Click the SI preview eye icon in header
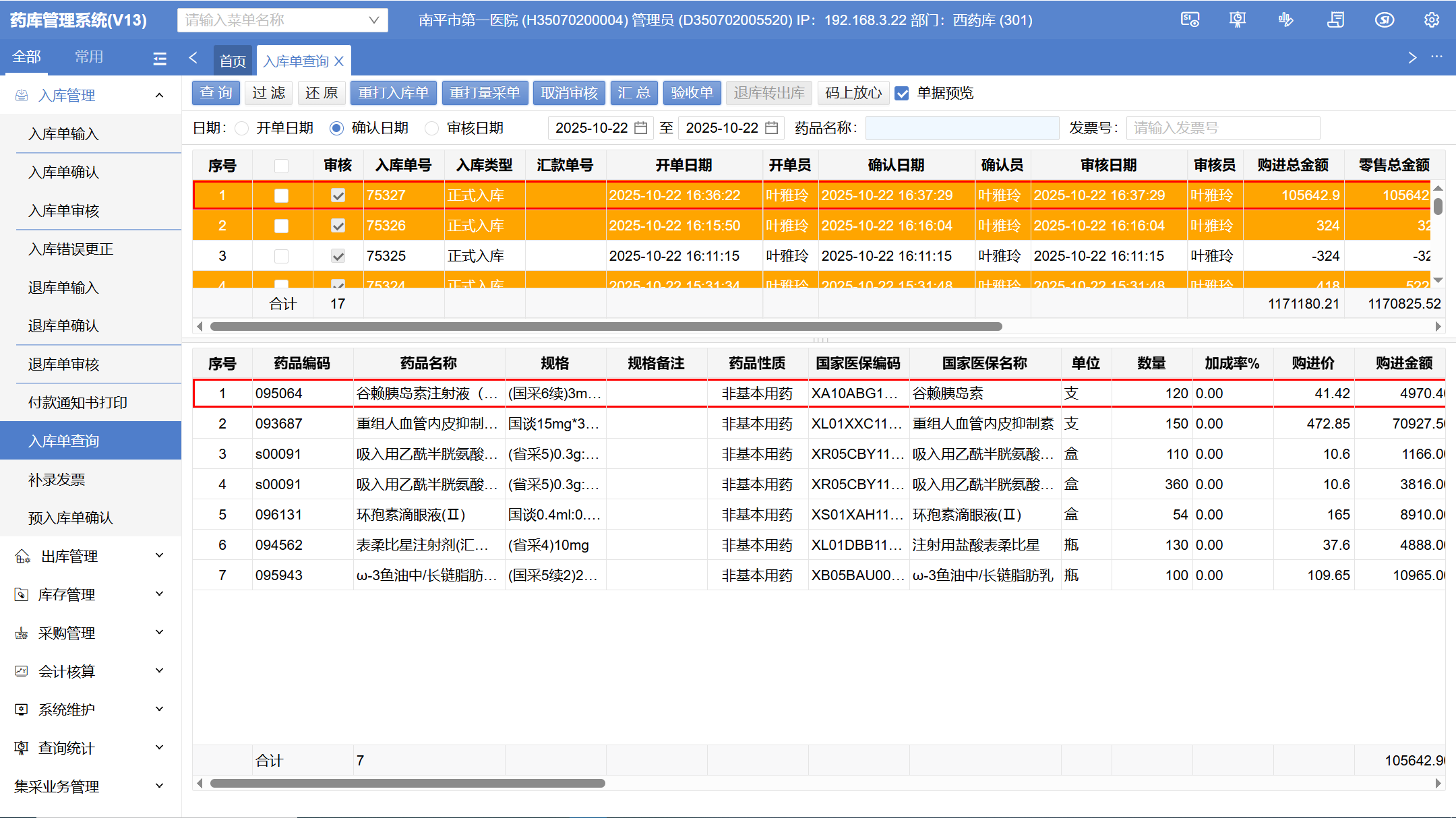The image size is (1456, 818). pyautogui.click(x=1190, y=20)
